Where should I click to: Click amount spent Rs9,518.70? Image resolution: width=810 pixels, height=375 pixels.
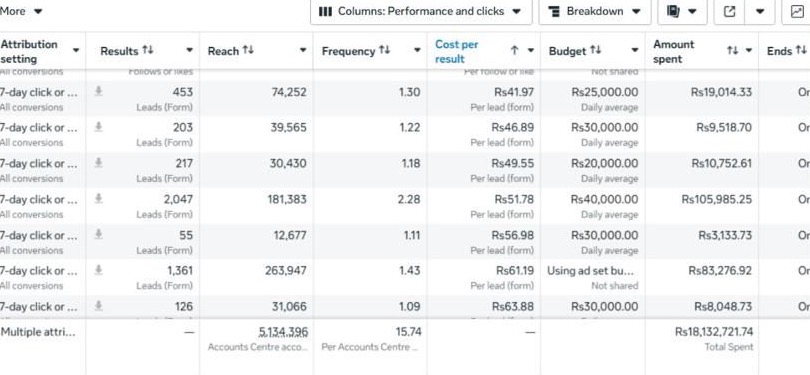(724, 127)
